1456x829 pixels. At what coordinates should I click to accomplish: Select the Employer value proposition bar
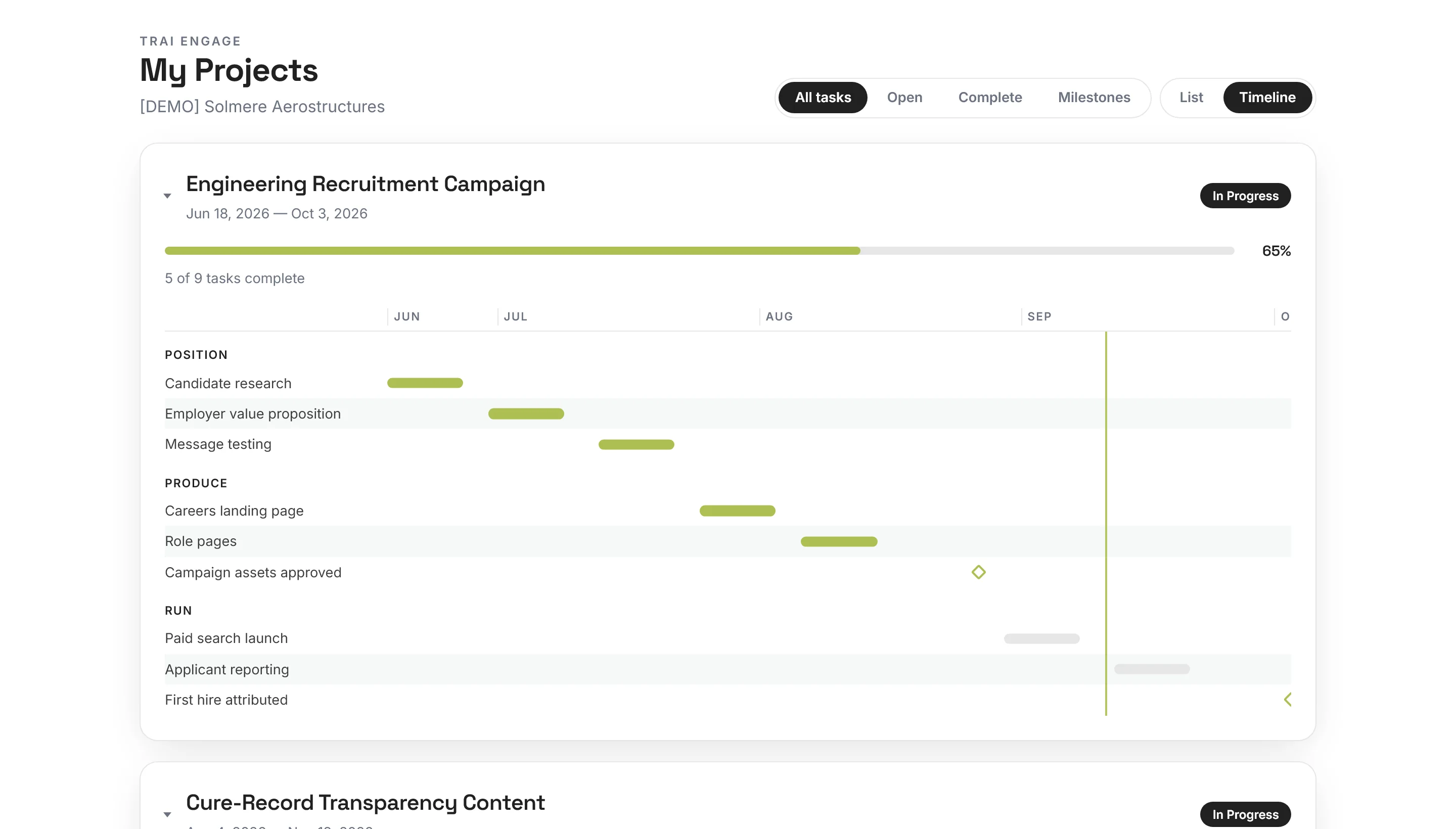pos(526,414)
